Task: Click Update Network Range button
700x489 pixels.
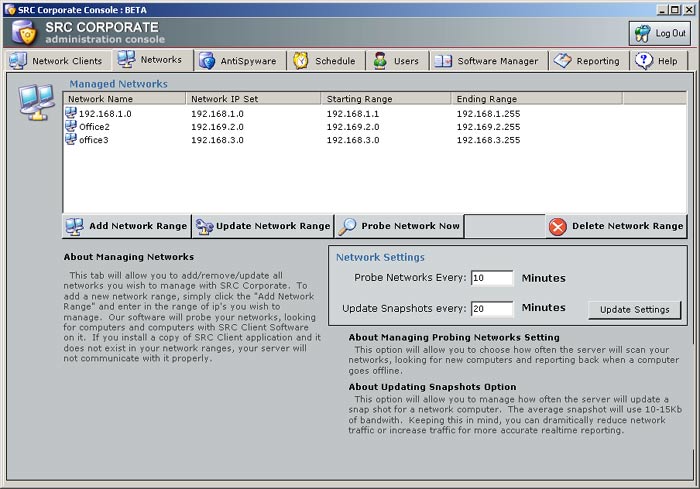Action: (x=263, y=226)
